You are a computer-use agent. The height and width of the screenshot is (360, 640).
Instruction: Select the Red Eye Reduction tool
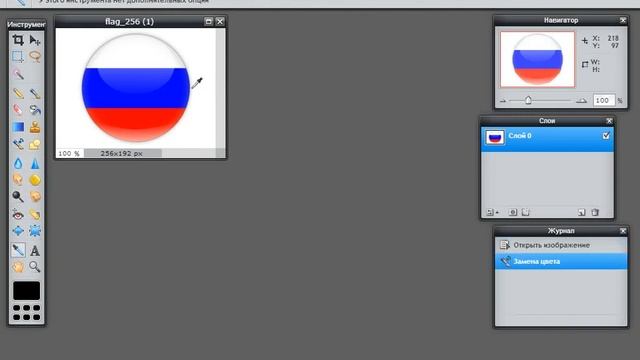coord(18,214)
